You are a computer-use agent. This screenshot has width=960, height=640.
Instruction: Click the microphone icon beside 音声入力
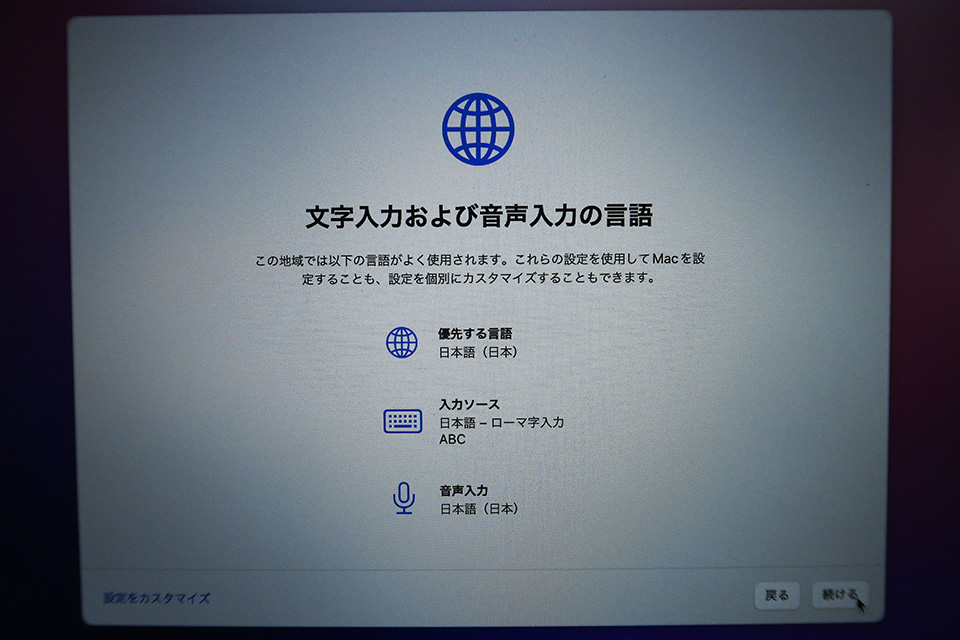coord(403,498)
